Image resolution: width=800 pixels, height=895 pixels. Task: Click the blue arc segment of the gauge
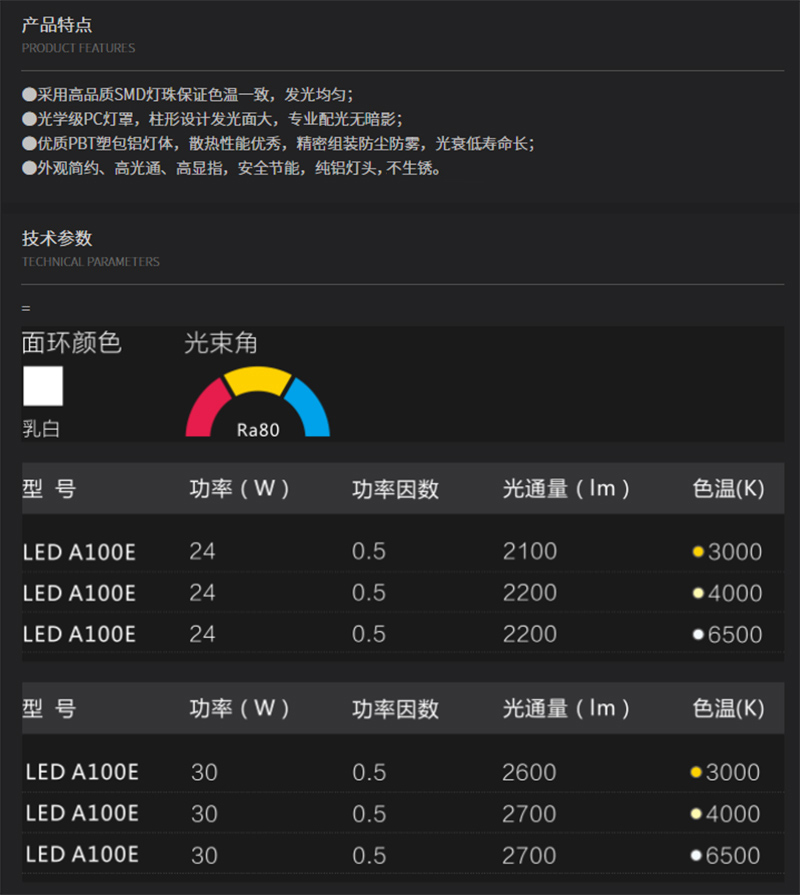click(x=309, y=409)
